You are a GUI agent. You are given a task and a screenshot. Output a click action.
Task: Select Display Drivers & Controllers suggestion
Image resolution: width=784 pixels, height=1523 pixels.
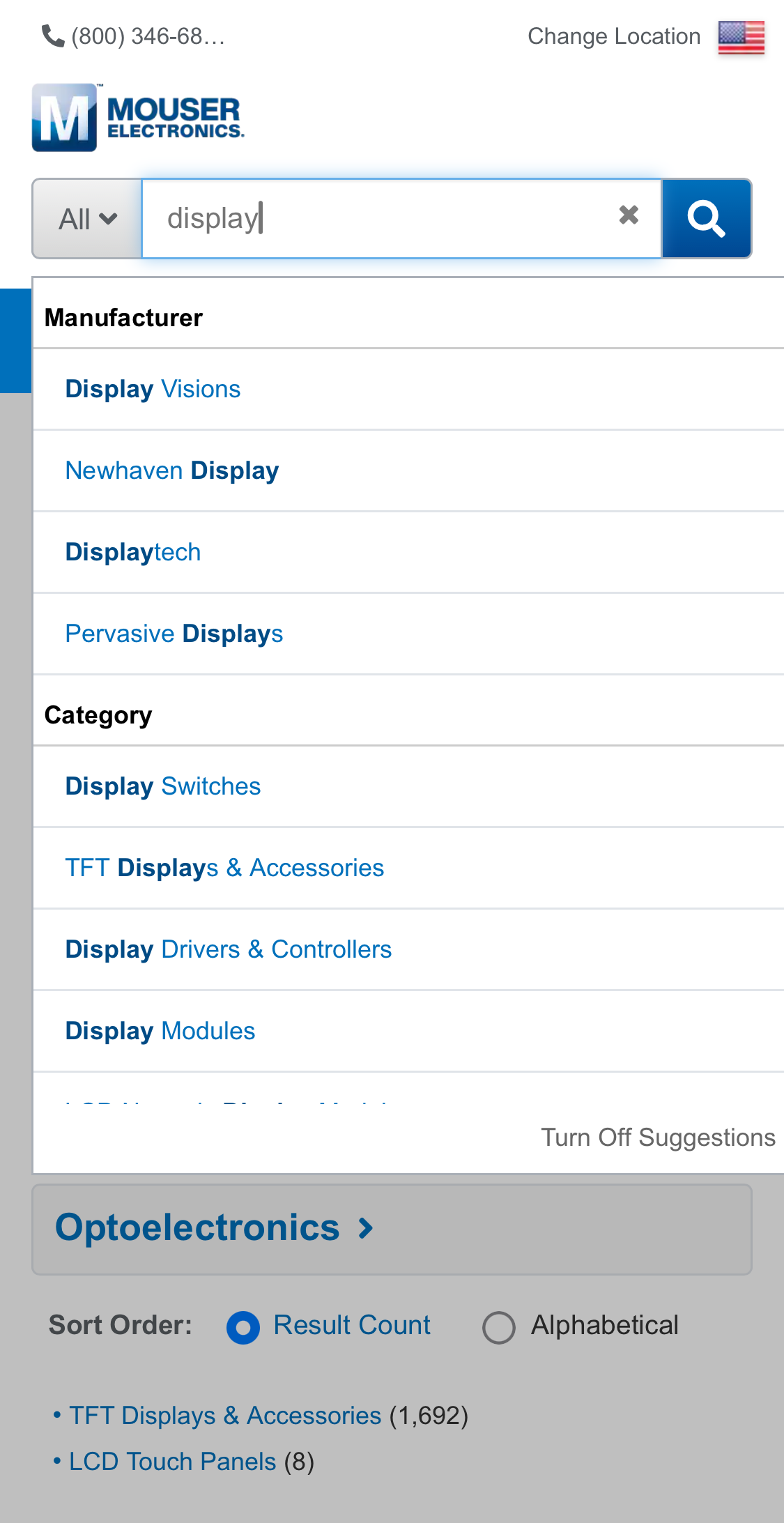coord(228,949)
